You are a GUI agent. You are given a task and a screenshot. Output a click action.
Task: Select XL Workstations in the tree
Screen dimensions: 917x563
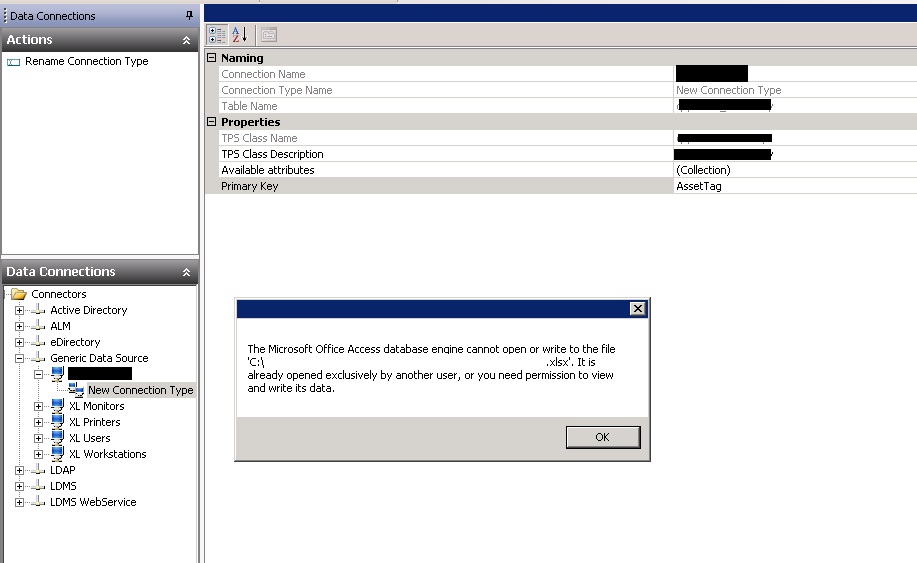[107, 454]
